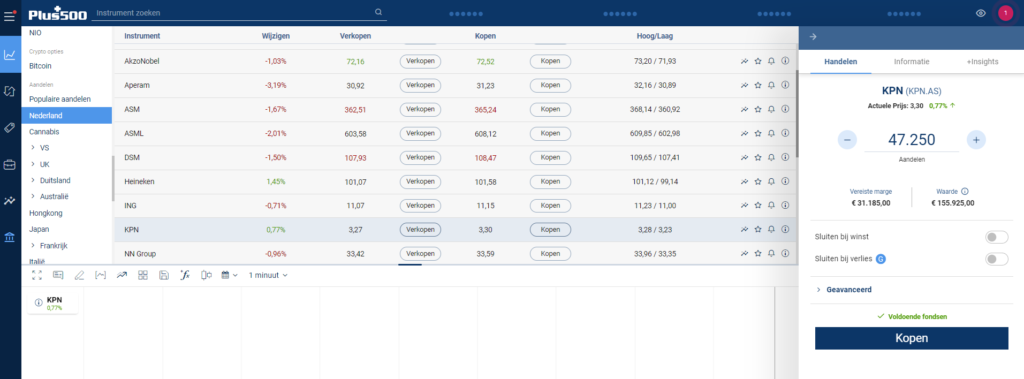Select Hongkong in the category list

46,213
